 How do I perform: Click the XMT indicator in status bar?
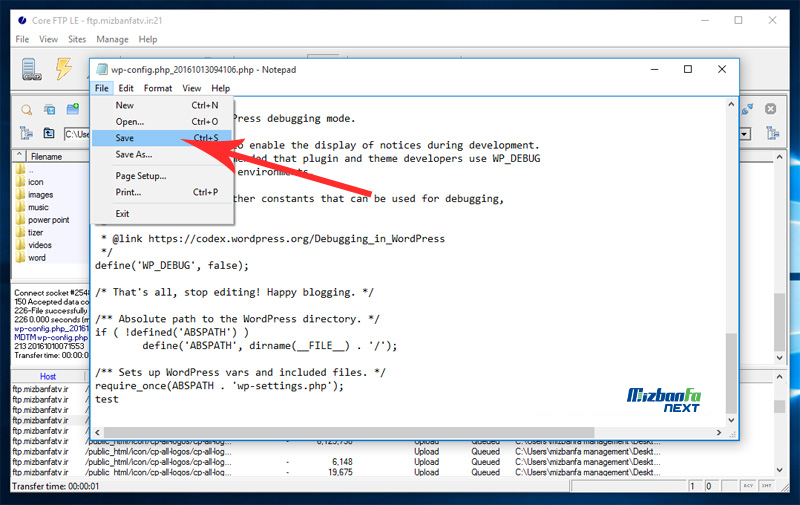766,486
